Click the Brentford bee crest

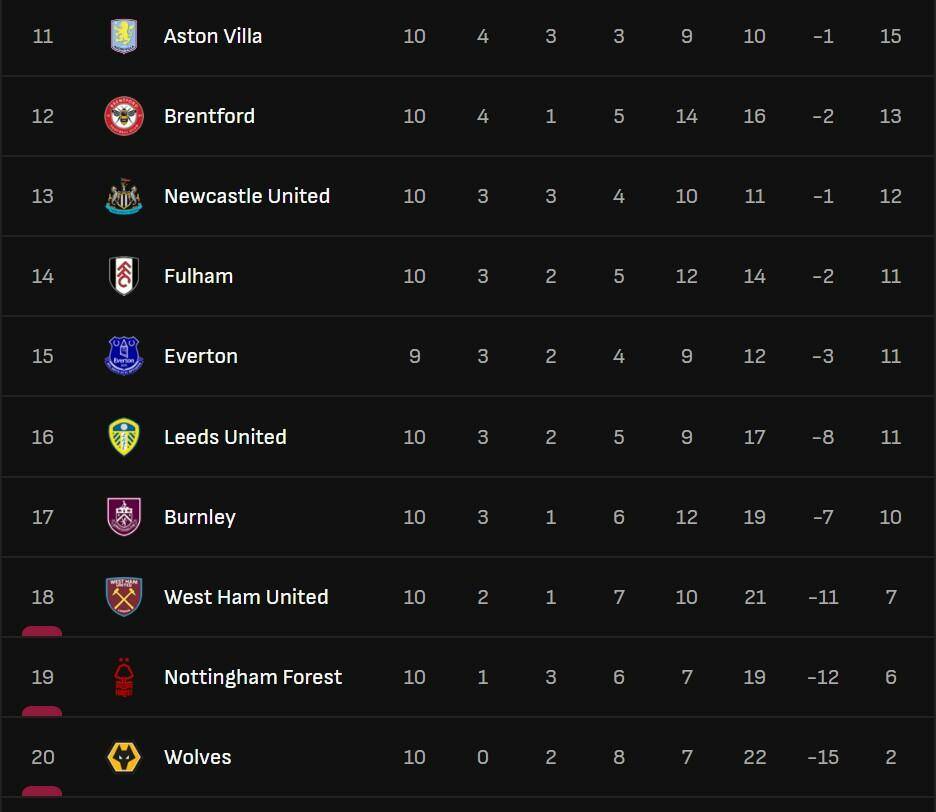(x=124, y=116)
